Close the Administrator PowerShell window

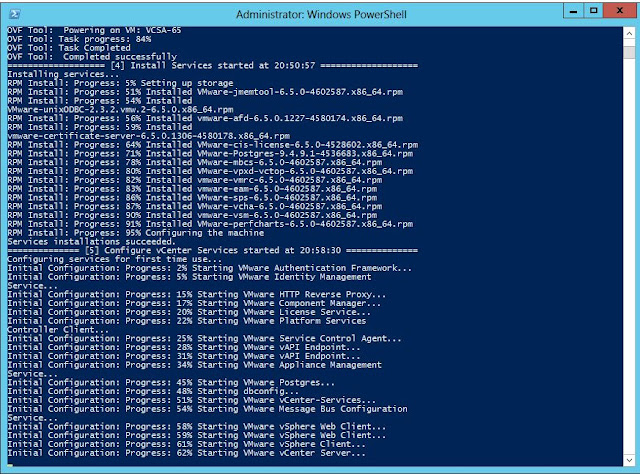click(620, 11)
